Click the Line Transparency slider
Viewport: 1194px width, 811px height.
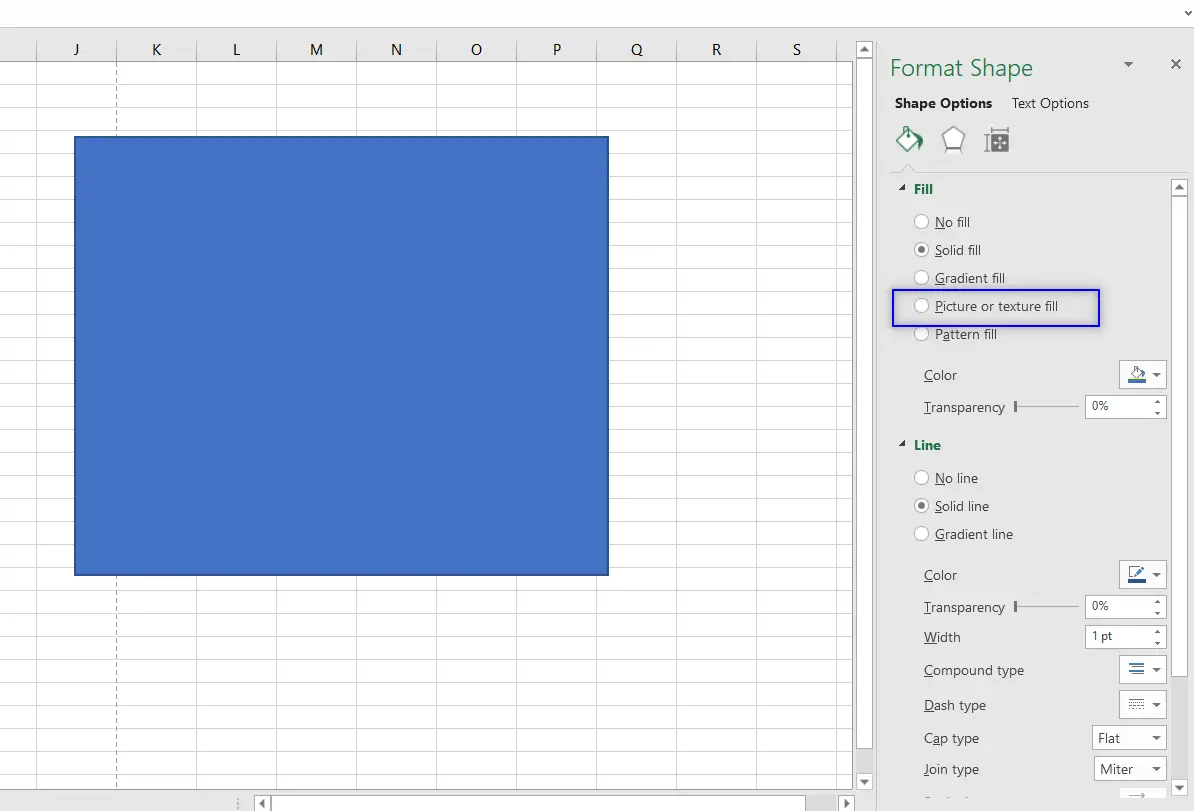coord(1046,607)
